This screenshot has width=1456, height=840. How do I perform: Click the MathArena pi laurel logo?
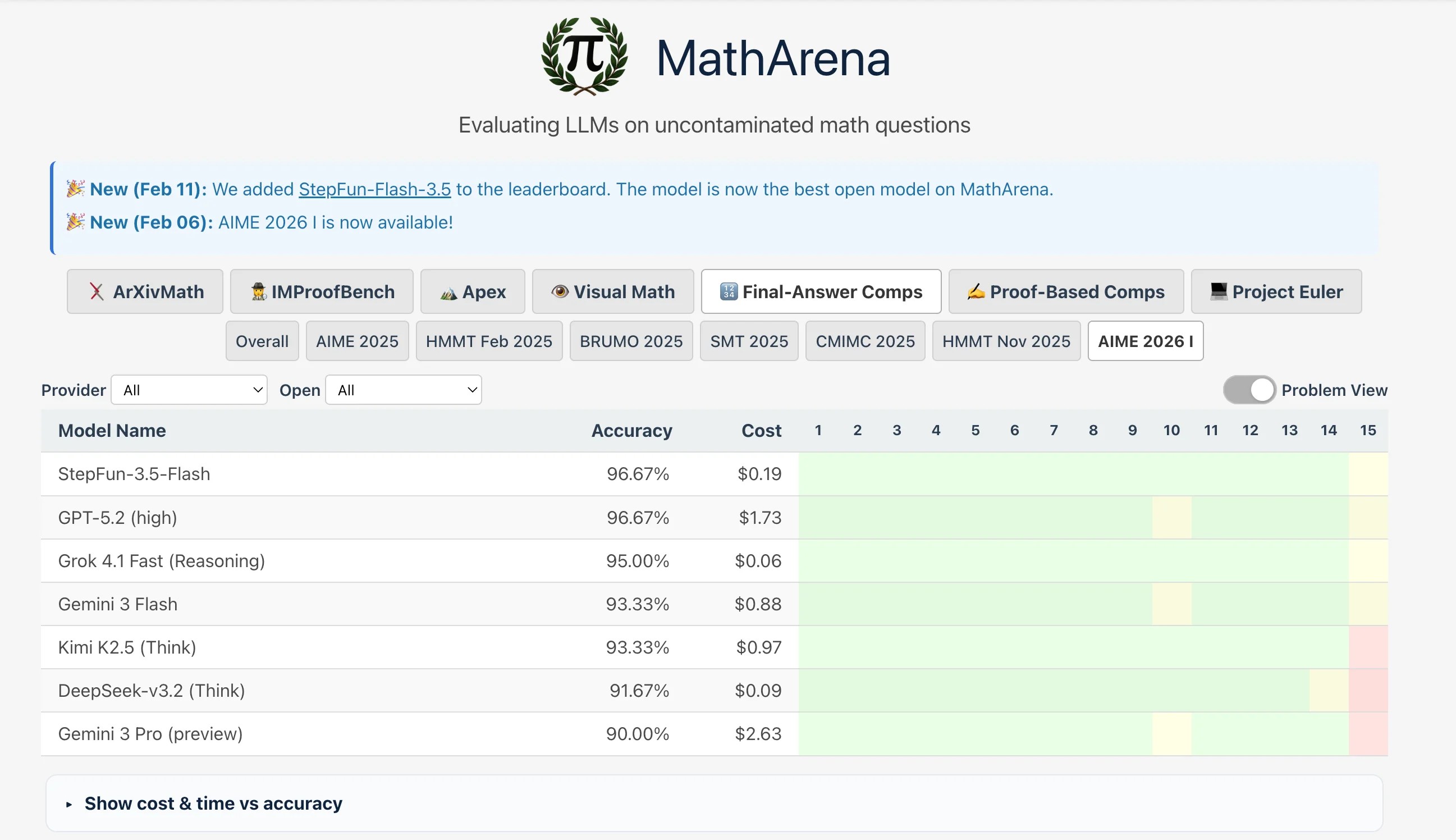click(584, 56)
